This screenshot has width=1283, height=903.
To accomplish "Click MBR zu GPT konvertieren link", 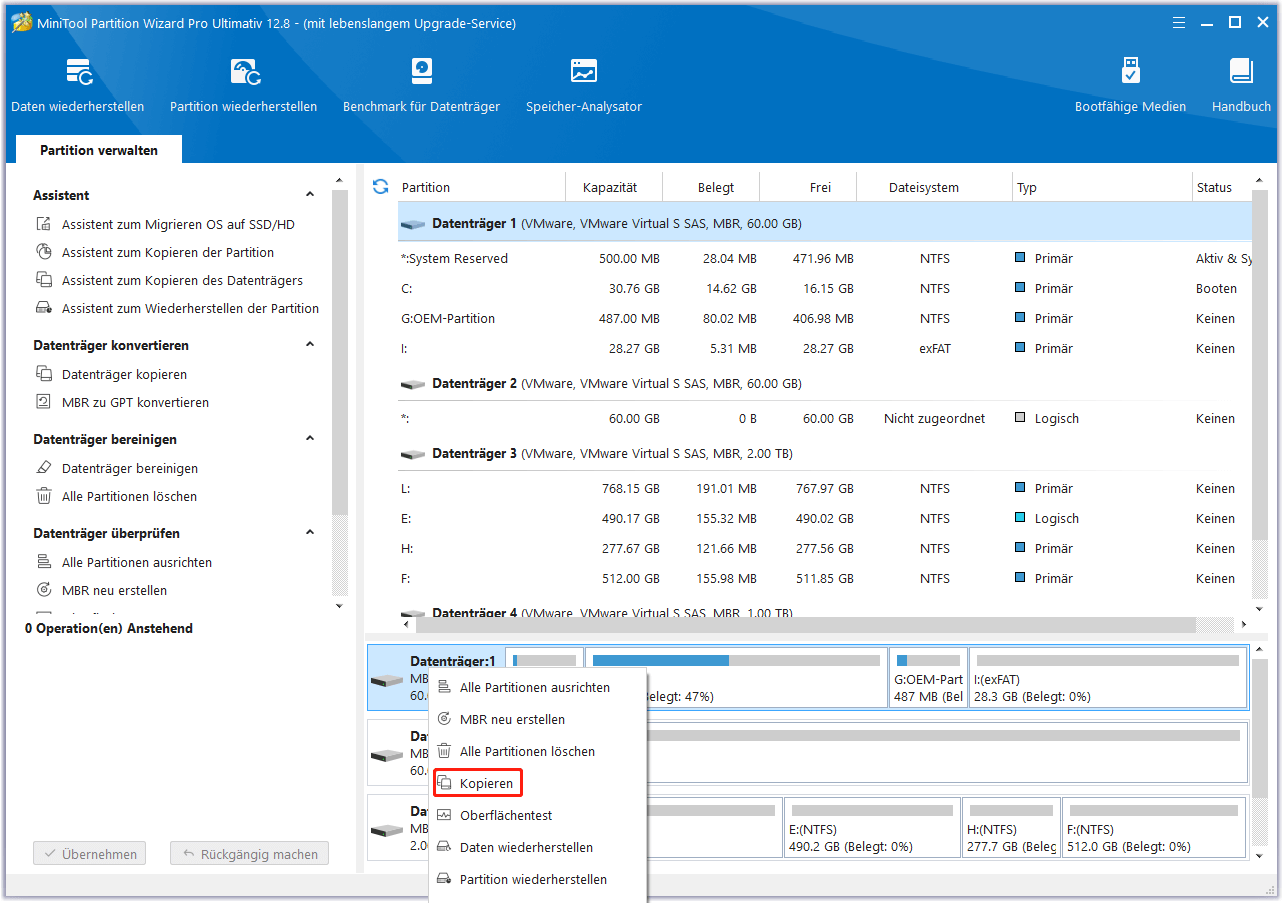I will (135, 402).
